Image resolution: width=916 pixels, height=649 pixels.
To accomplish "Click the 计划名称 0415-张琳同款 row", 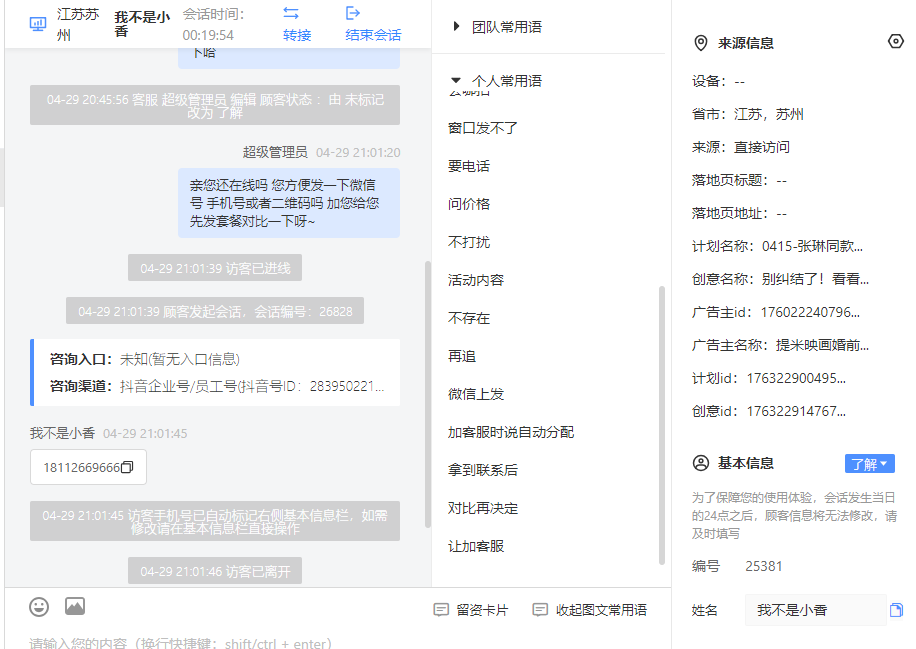I will tap(778, 246).
